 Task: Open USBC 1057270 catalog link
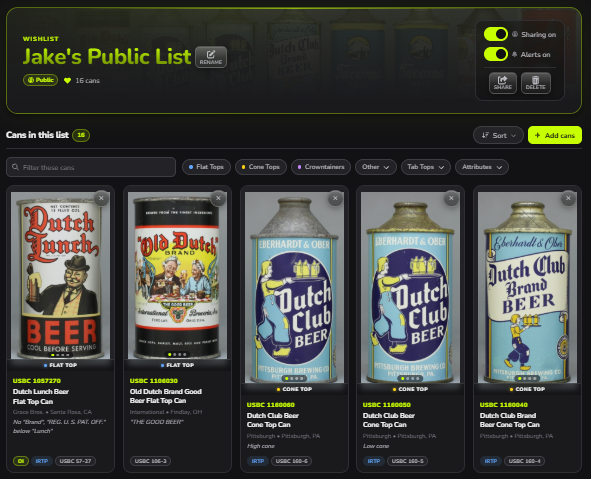[37, 381]
